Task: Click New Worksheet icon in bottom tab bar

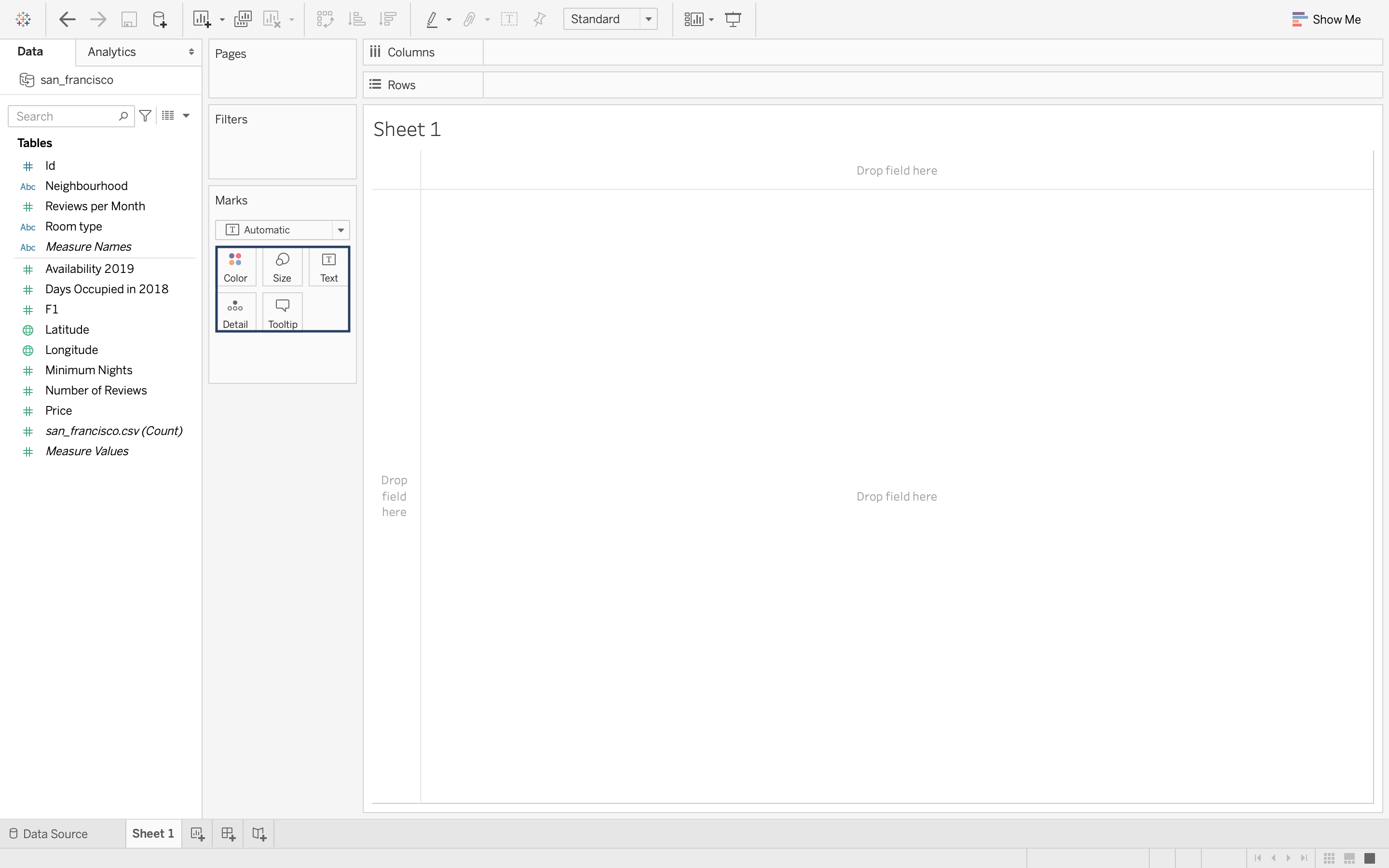Action: pos(197,834)
